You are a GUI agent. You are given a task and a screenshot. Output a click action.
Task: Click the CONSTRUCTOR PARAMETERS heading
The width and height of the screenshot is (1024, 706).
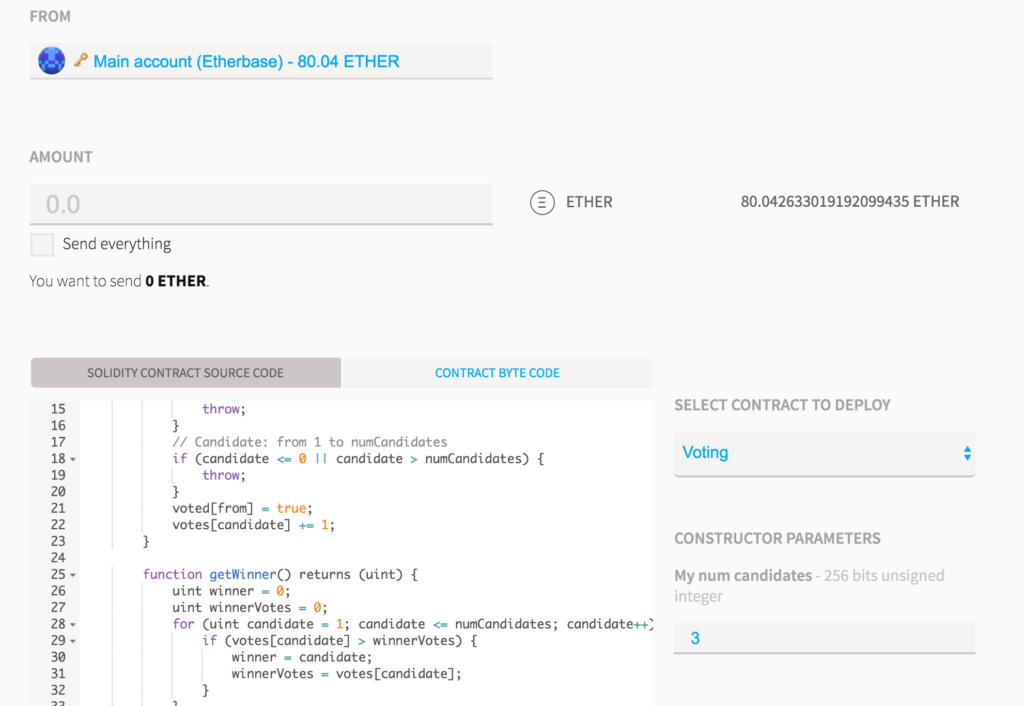(x=777, y=538)
